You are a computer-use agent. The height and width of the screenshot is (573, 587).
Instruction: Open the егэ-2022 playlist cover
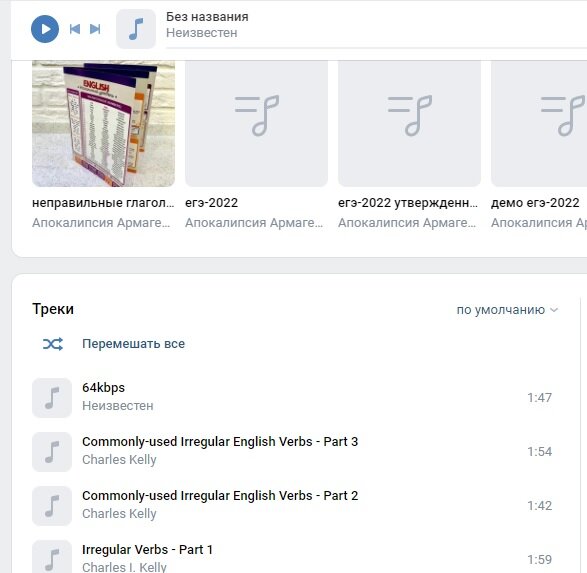pos(256,123)
